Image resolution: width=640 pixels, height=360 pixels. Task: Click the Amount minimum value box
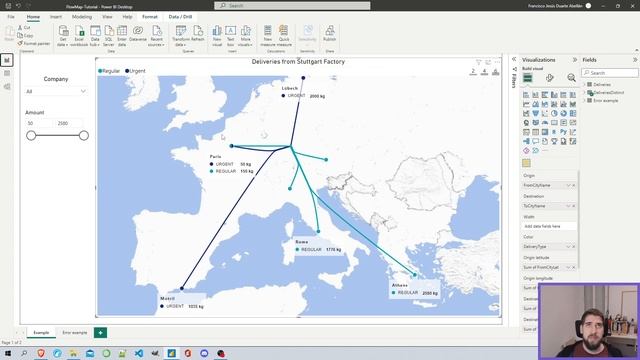(39, 123)
